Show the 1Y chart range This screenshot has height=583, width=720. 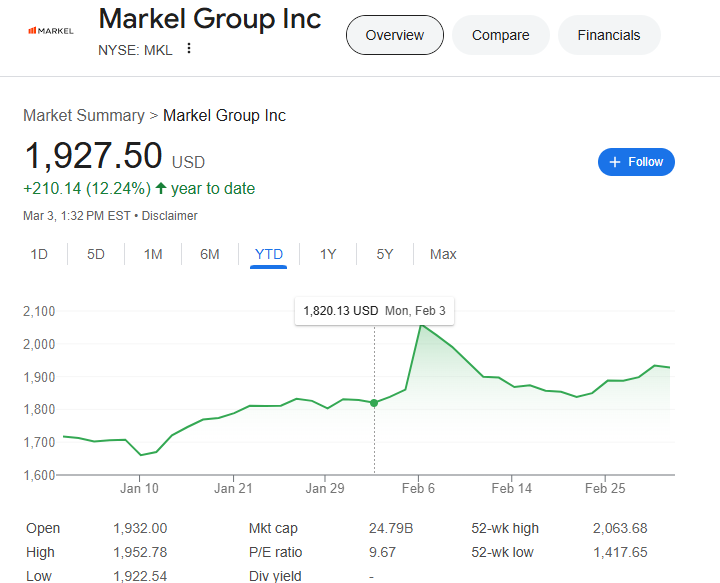tap(328, 254)
